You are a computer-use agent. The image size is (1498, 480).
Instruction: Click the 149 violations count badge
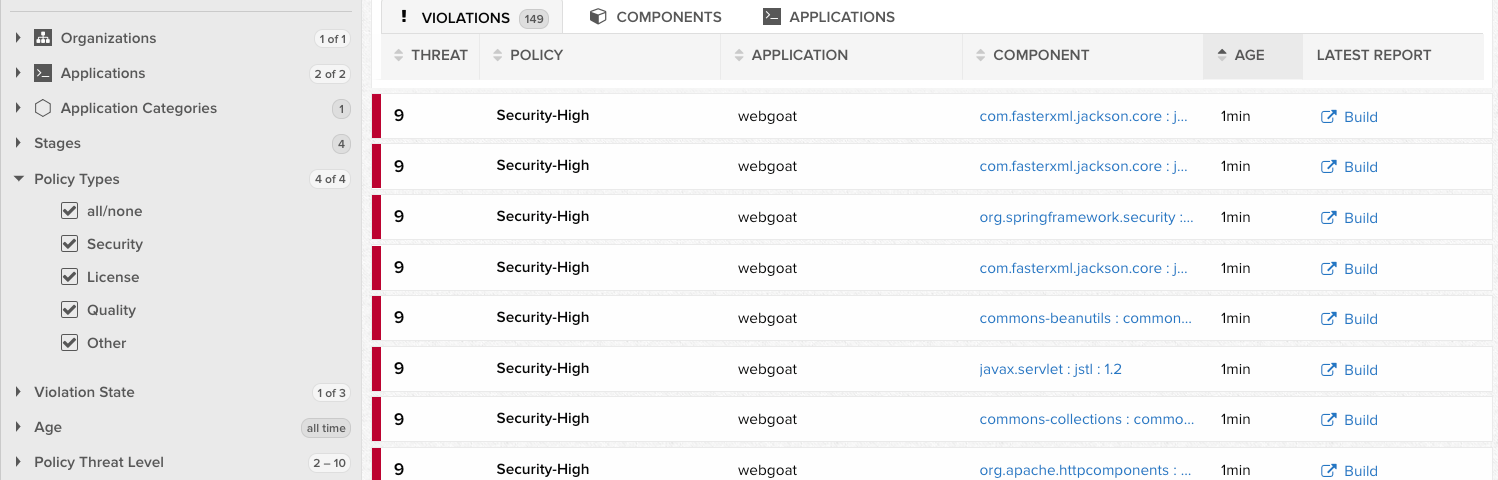(x=534, y=18)
